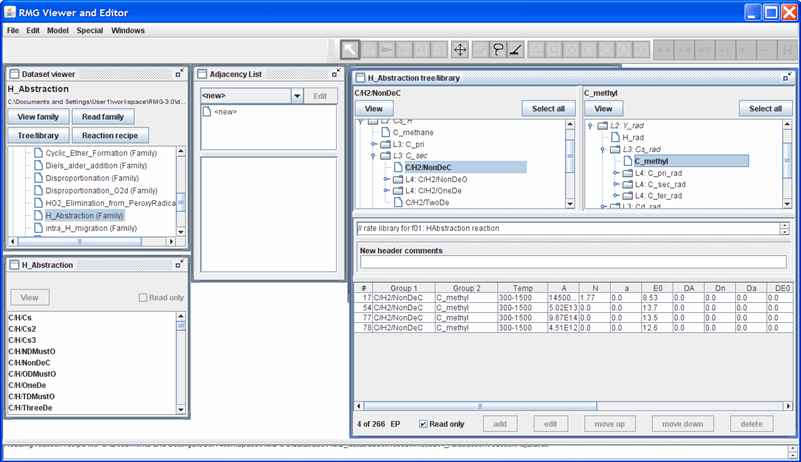Click the Dataset viewer horizontal scrollbar thumb

point(79,241)
